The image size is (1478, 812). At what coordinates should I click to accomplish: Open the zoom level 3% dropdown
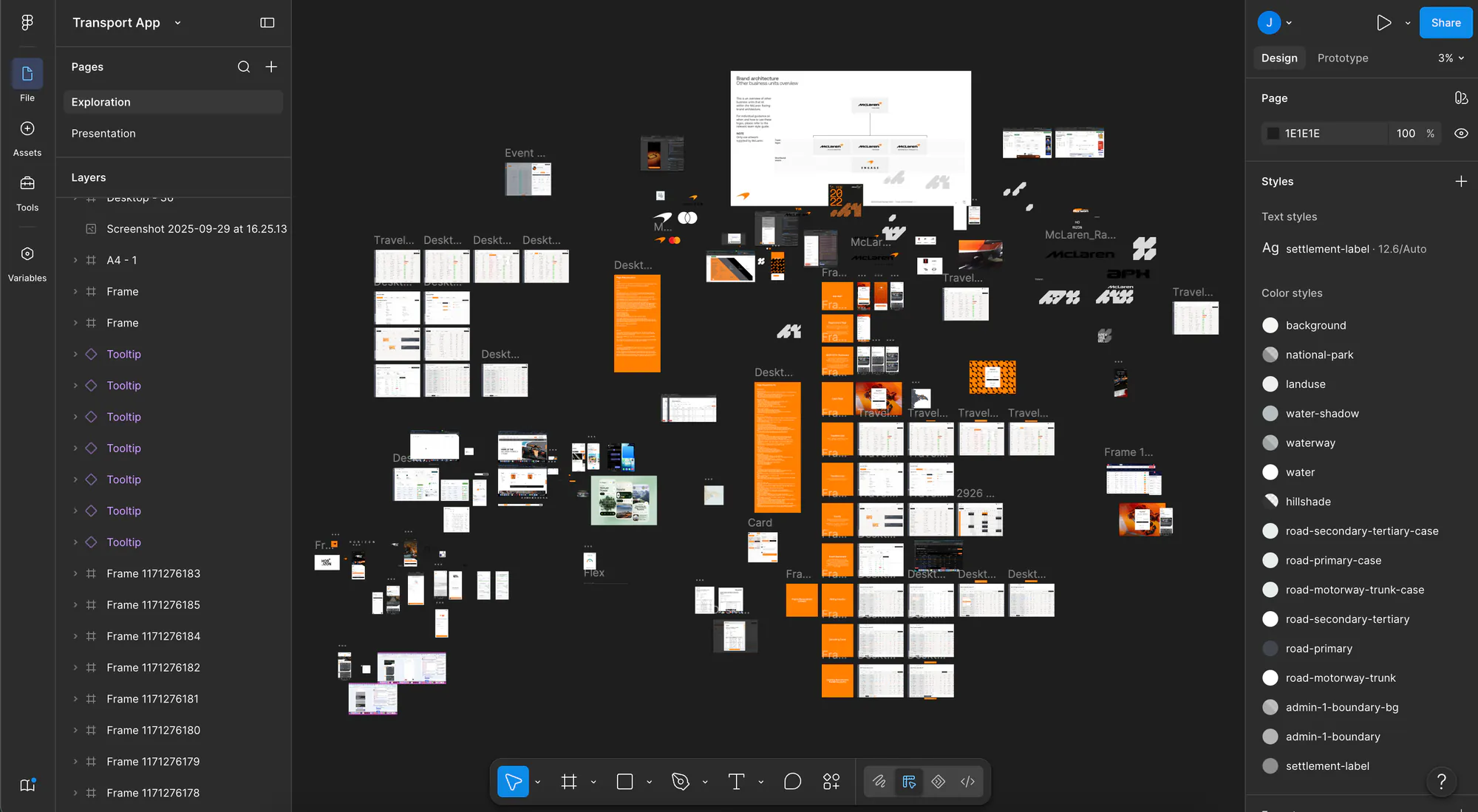point(1451,58)
